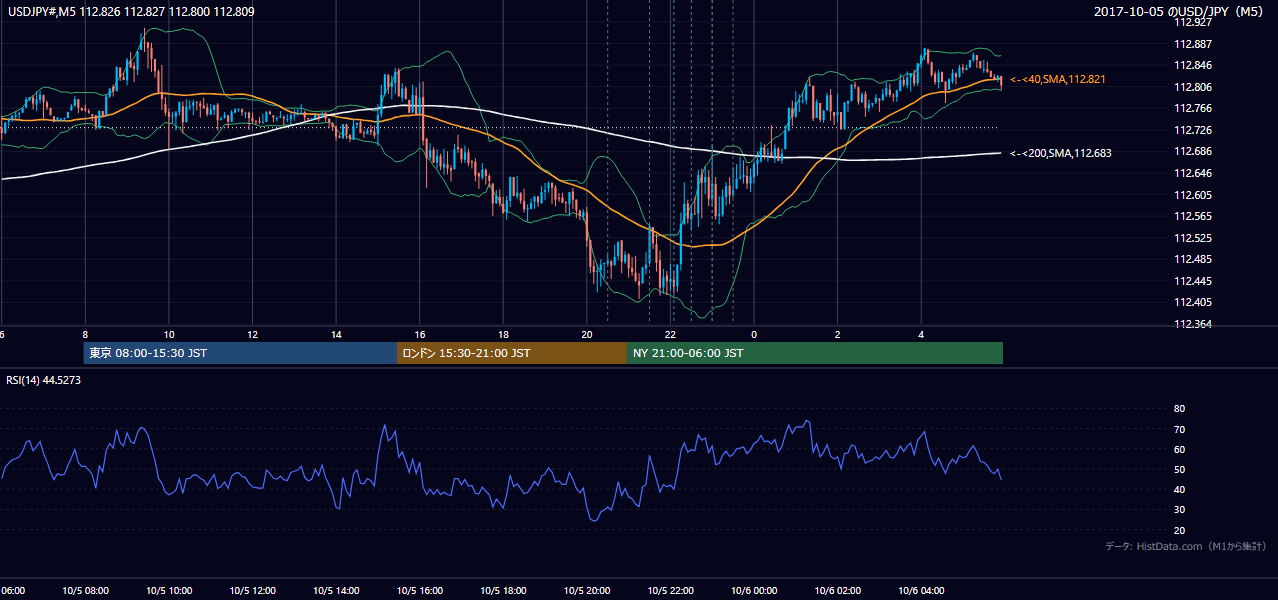1278x600 pixels.
Task: Click the RSI scale value 30
Action: pos(1180,509)
